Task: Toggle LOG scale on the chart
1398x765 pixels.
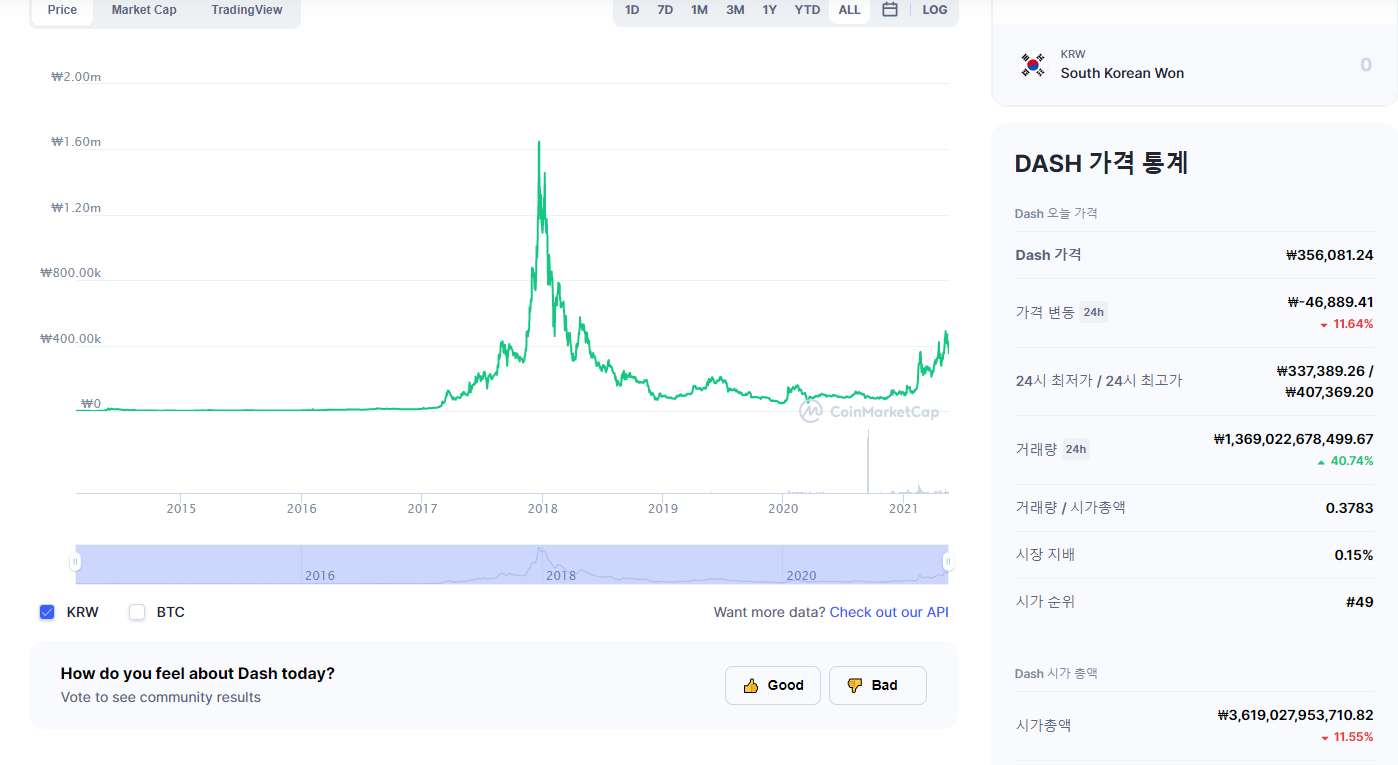Action: click(x=935, y=10)
